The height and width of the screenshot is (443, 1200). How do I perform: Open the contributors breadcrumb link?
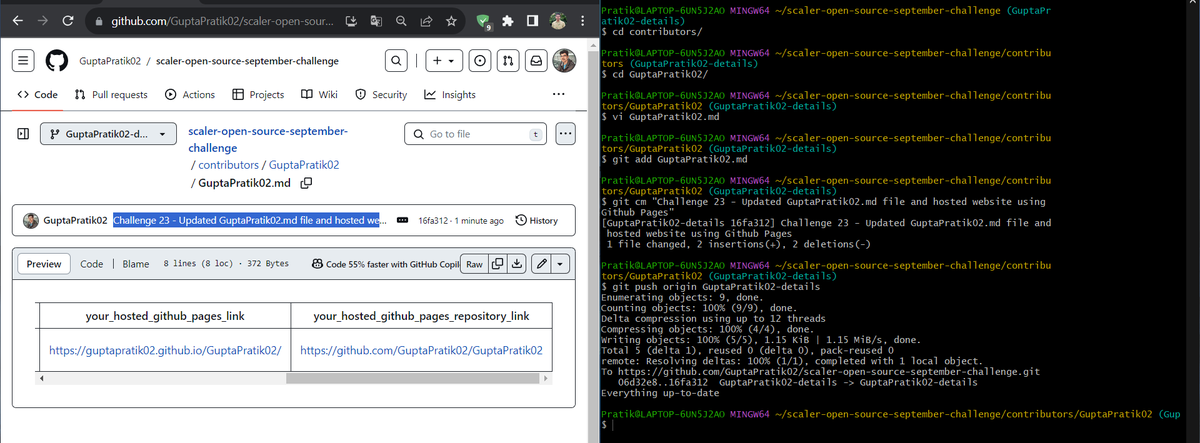[230, 165]
